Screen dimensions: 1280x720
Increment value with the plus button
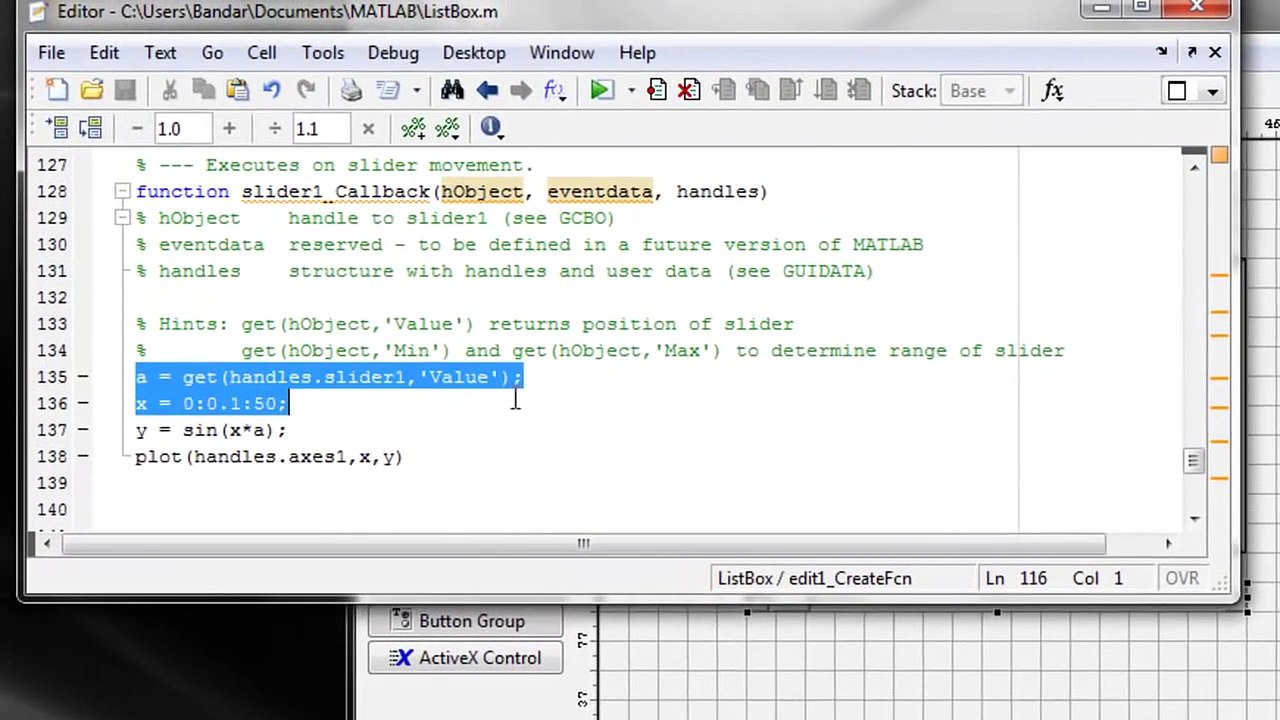click(x=229, y=128)
